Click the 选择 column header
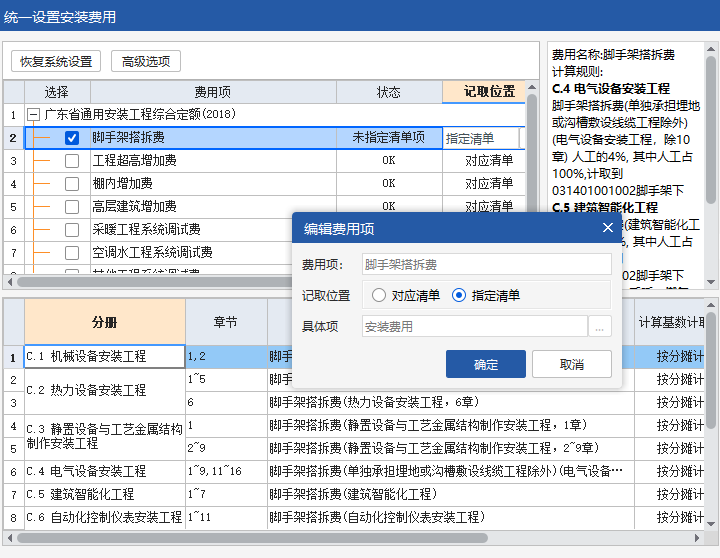Screen dimensions: 720x558 point(57,92)
